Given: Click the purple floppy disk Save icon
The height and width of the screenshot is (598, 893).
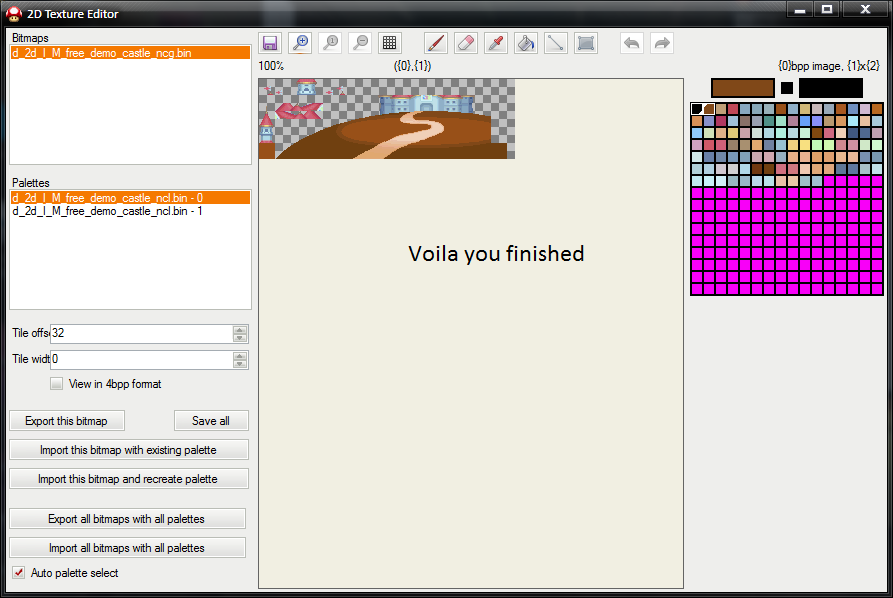Looking at the screenshot, I should pos(271,43).
